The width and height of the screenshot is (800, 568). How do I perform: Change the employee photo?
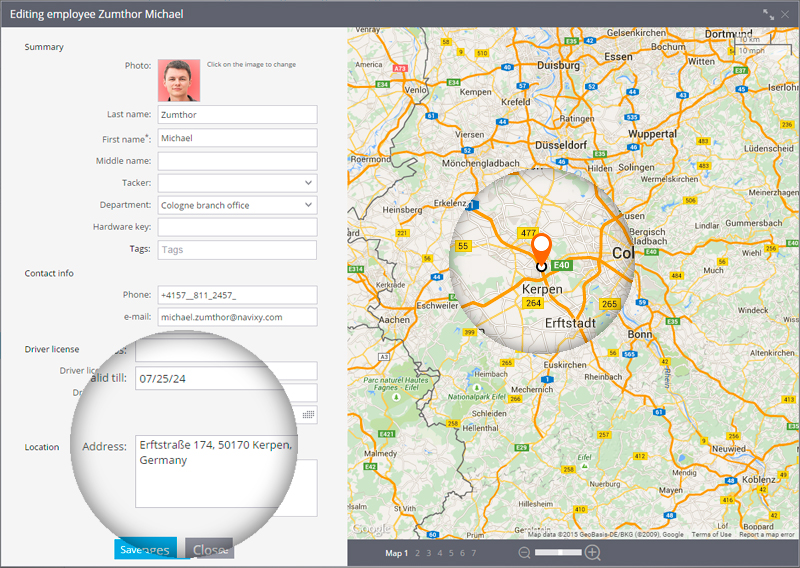coord(179,81)
